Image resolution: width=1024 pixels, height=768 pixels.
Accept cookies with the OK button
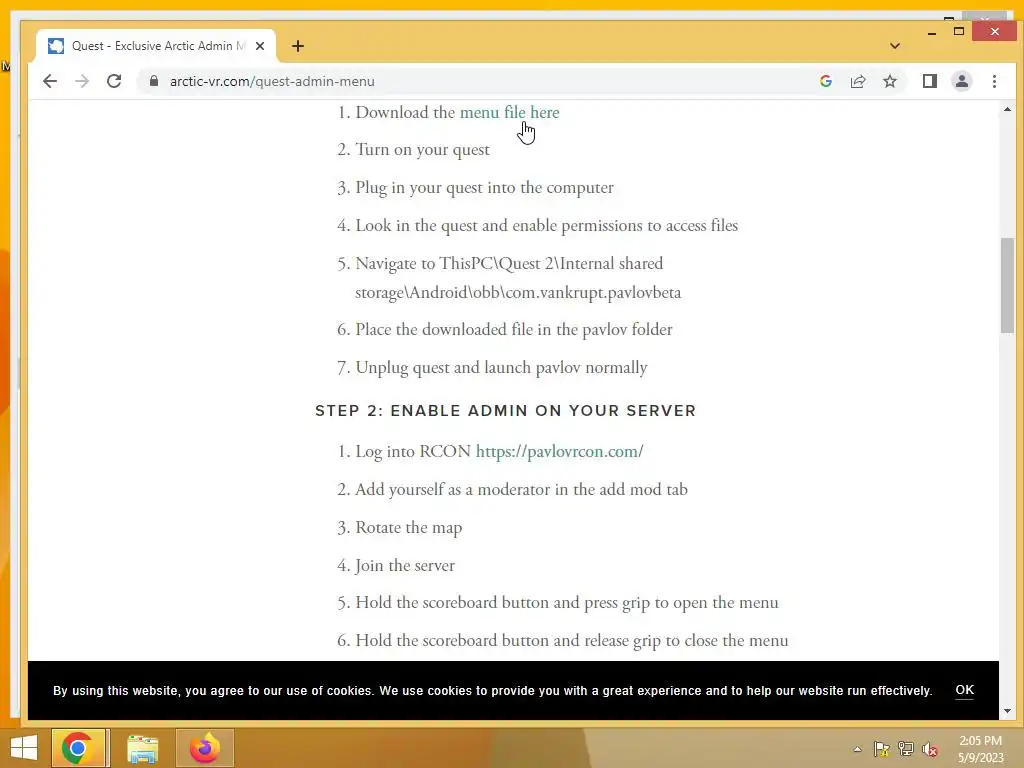tap(965, 690)
